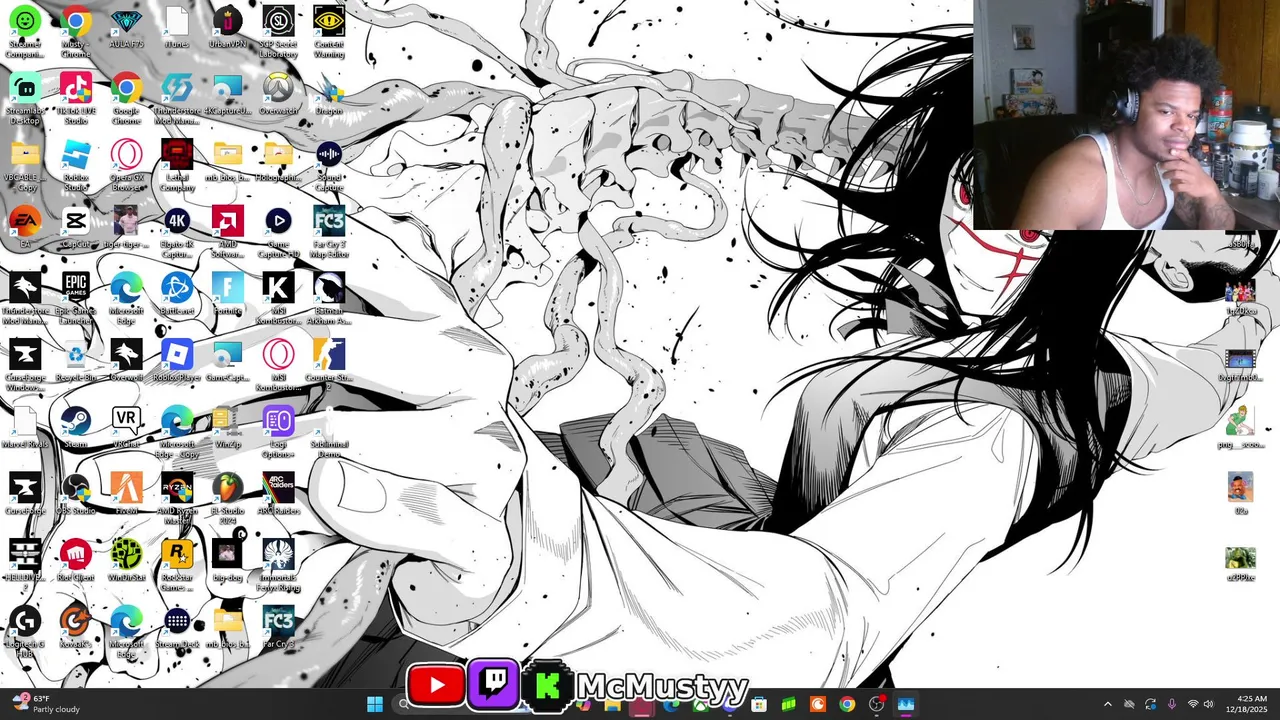Select the big-dog image file
1280x720 pixels.
click(x=227, y=562)
